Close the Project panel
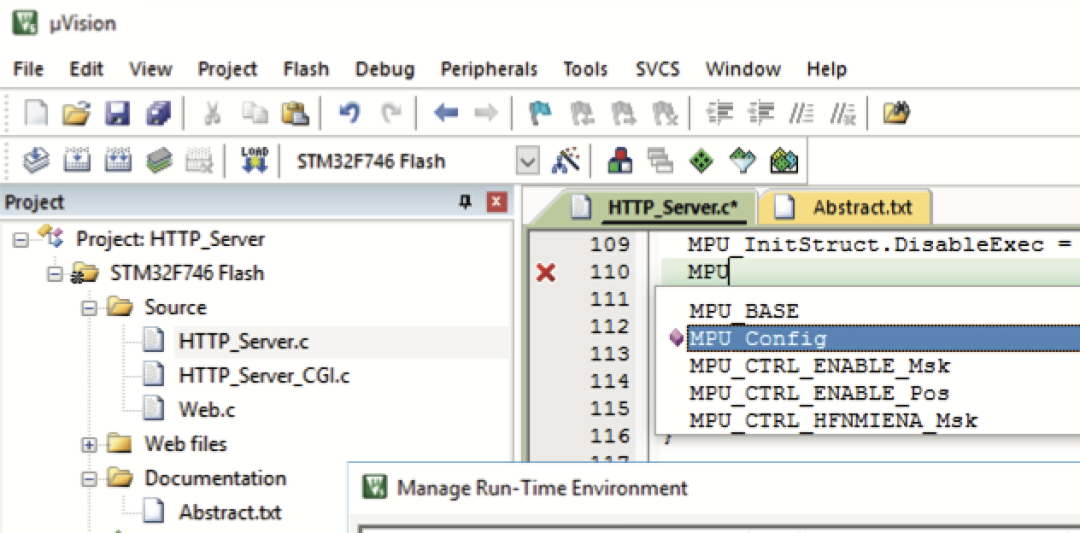 pos(497,202)
